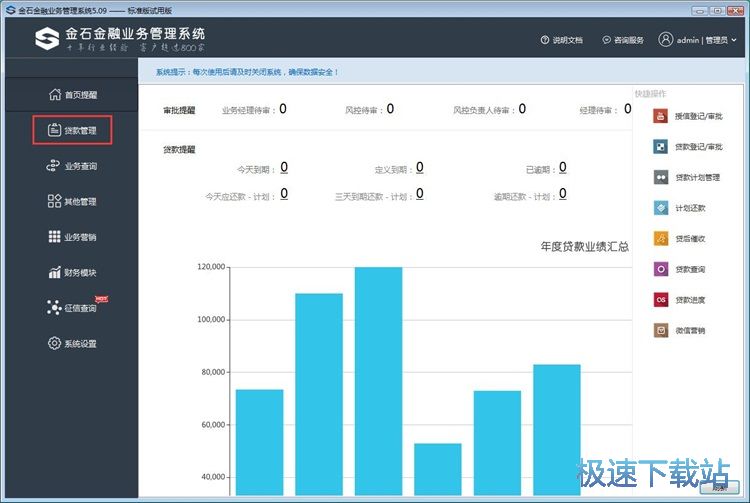The image size is (750, 503).
Task: Open the 贷款管理 sidebar menu
Action: [72, 130]
